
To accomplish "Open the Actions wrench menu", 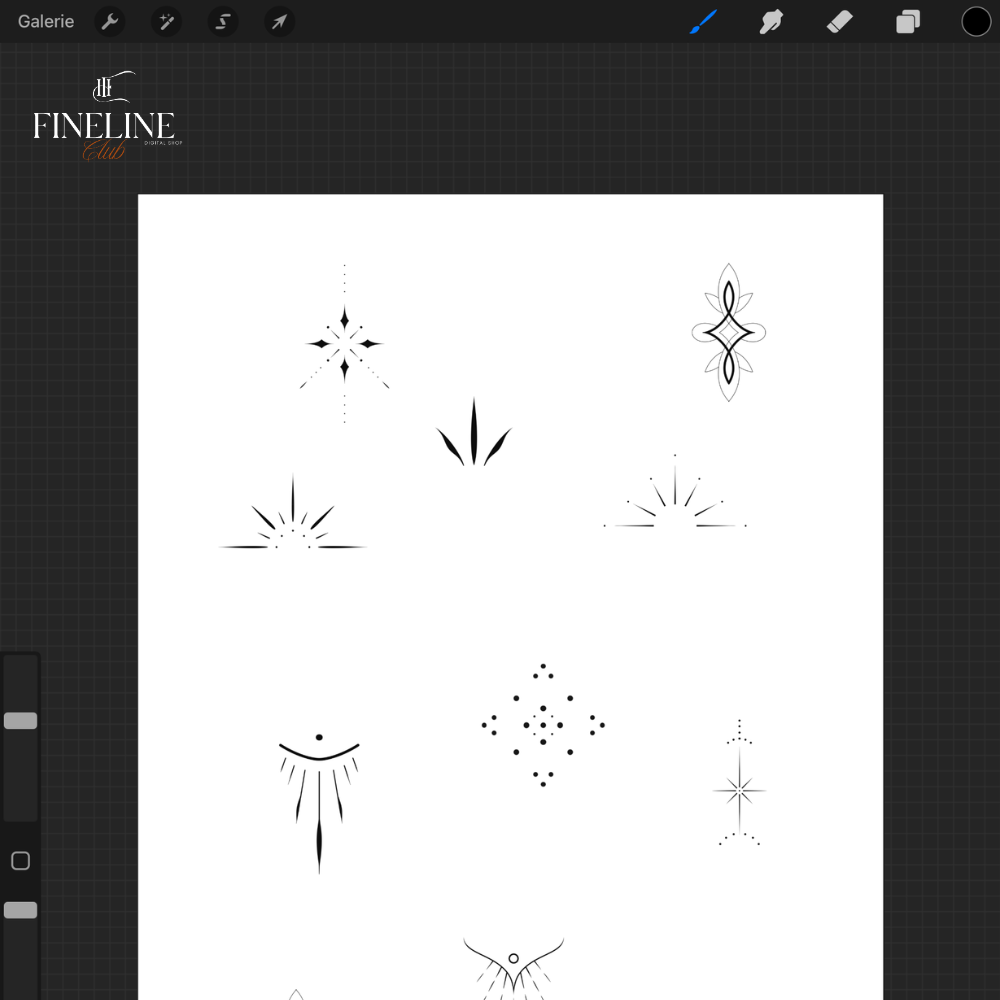I will tap(110, 21).
